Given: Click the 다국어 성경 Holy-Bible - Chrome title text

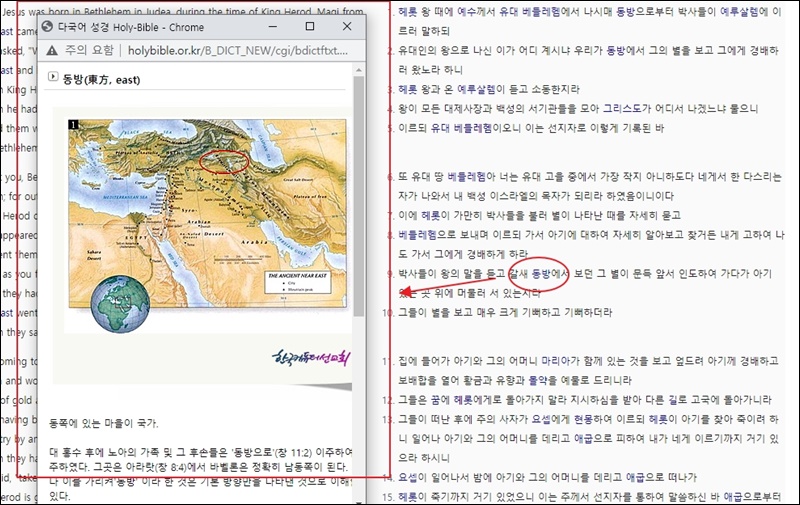Looking at the screenshot, I should click(131, 28).
